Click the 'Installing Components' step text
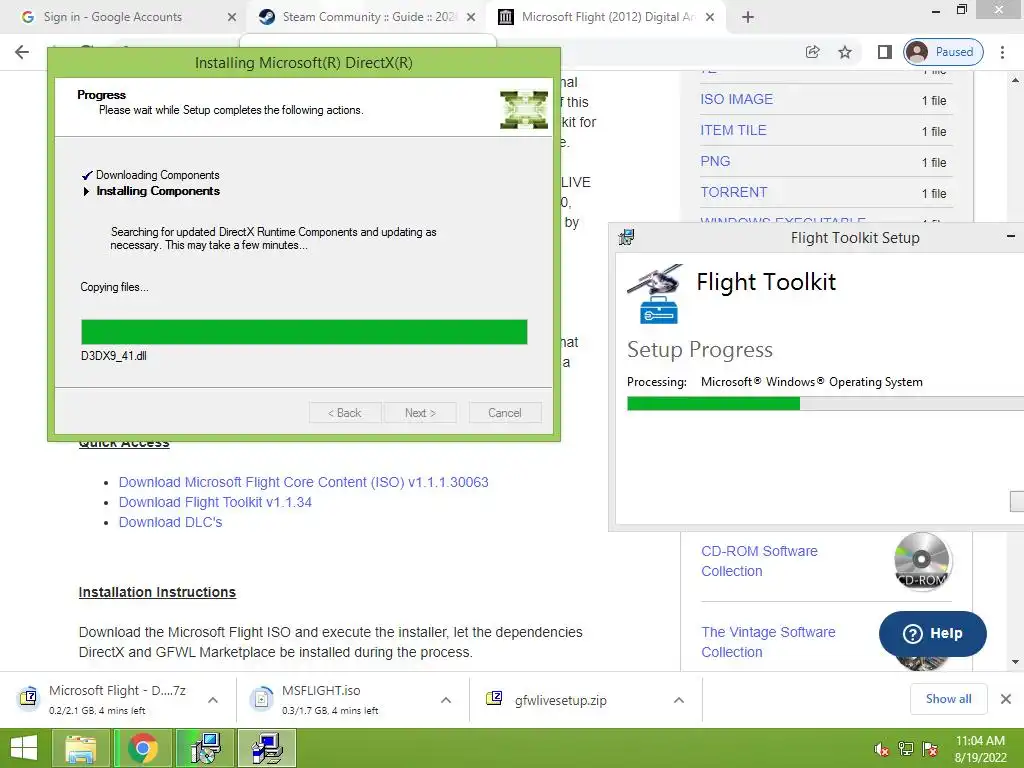The width and height of the screenshot is (1024, 768). 158,191
